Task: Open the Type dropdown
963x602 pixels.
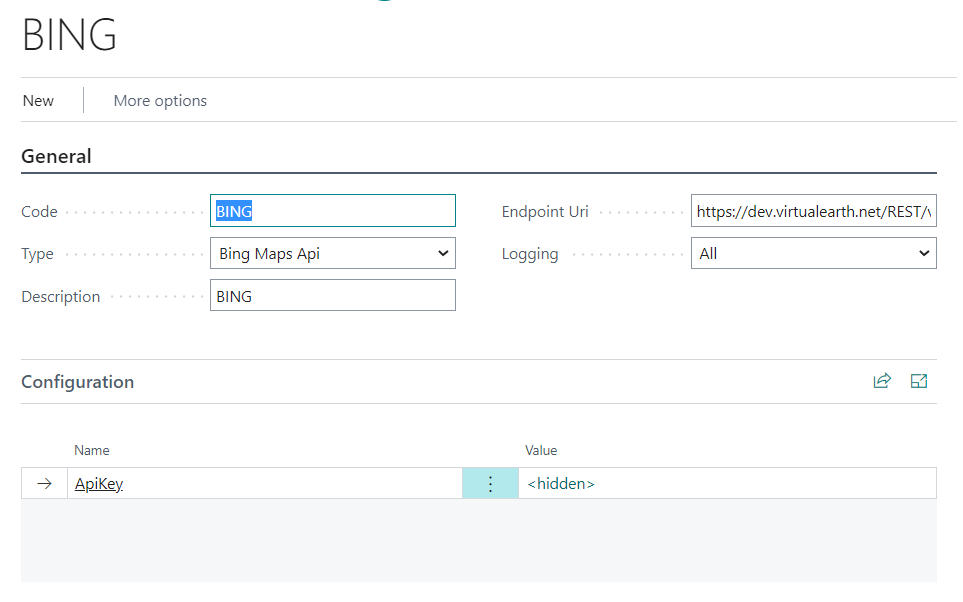Action: coord(333,253)
